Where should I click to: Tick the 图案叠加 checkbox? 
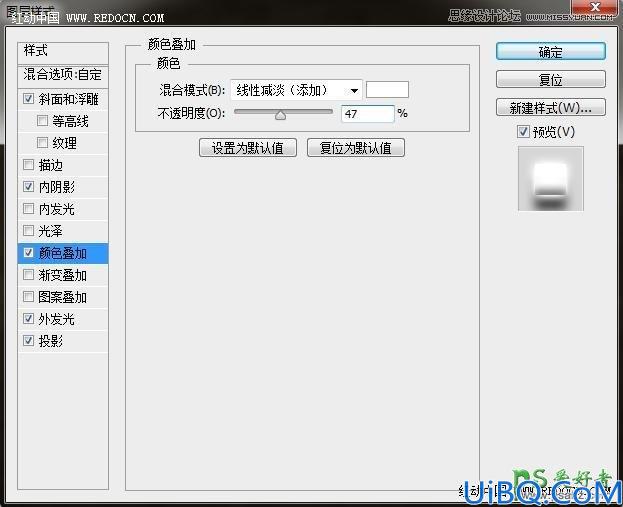(28, 296)
